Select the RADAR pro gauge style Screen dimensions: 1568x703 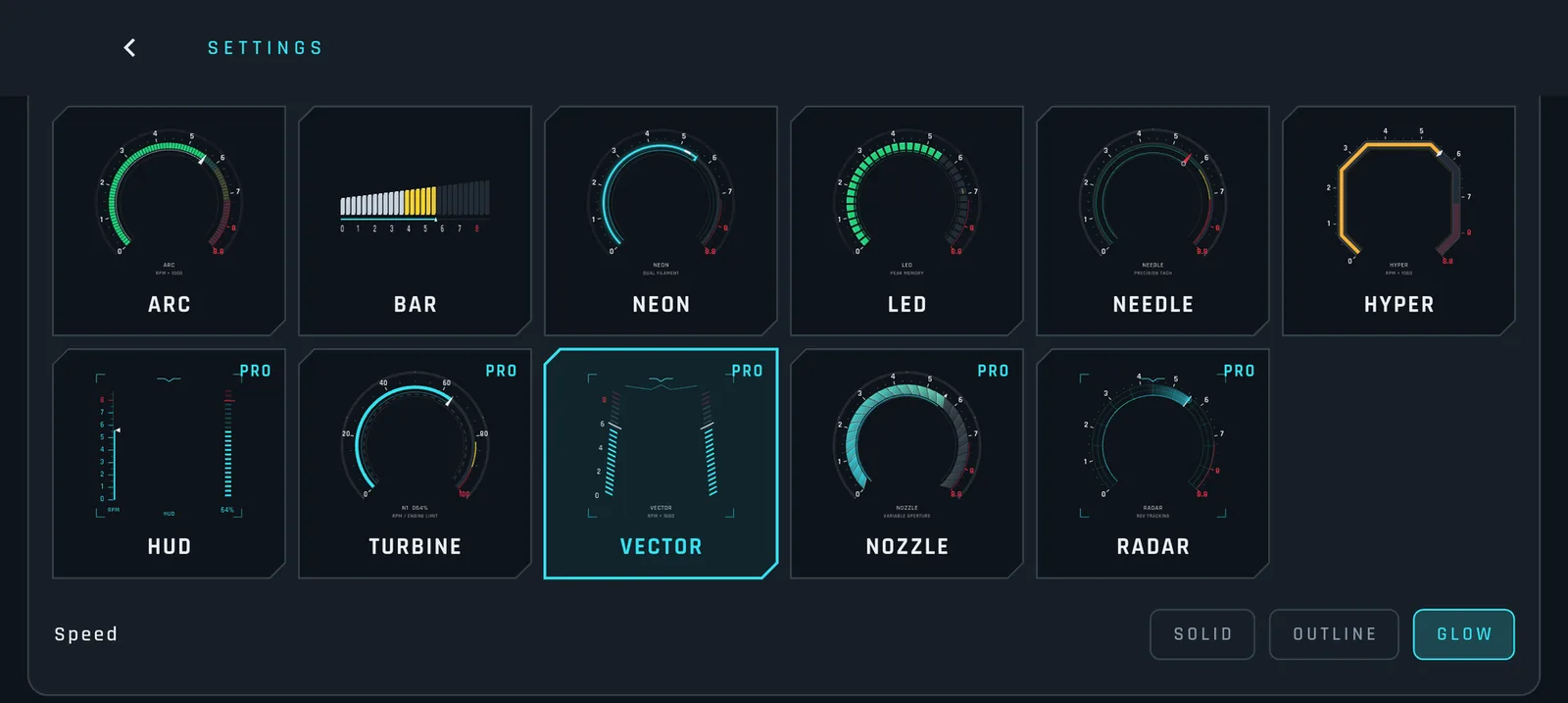click(x=1152, y=464)
